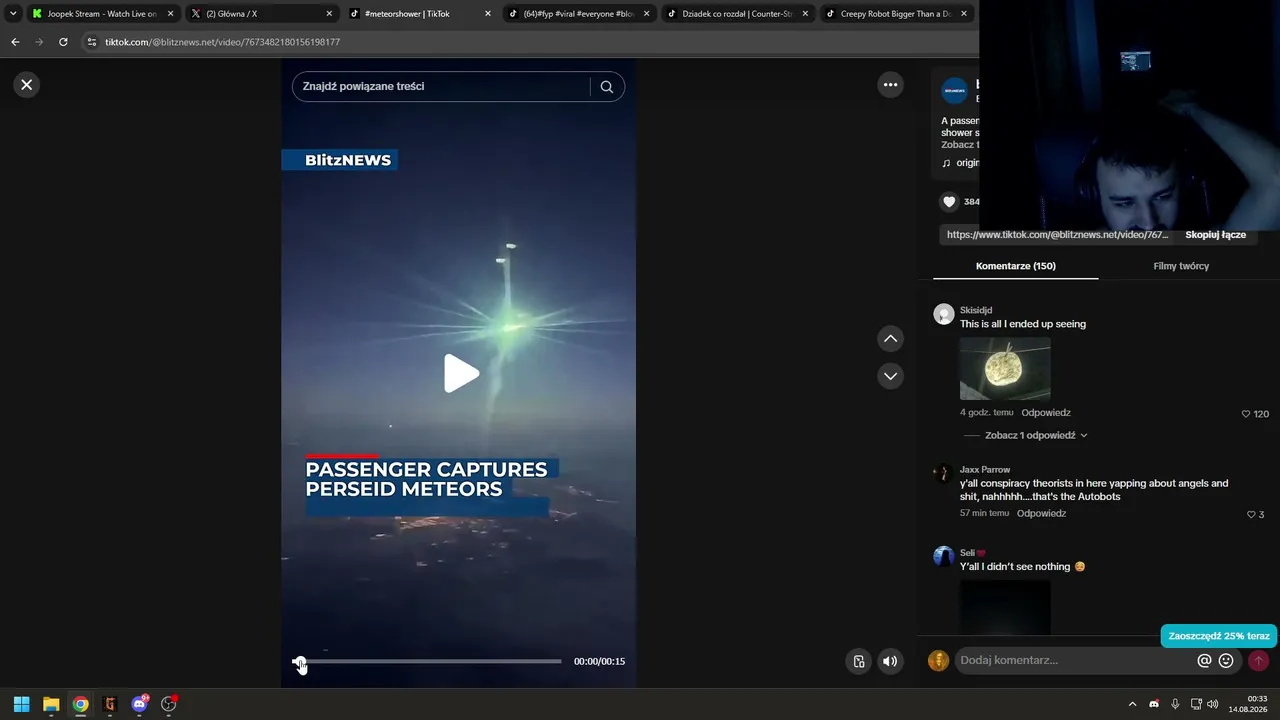Switch to the Filmy twórcy tab
The height and width of the screenshot is (720, 1280).
click(1181, 266)
